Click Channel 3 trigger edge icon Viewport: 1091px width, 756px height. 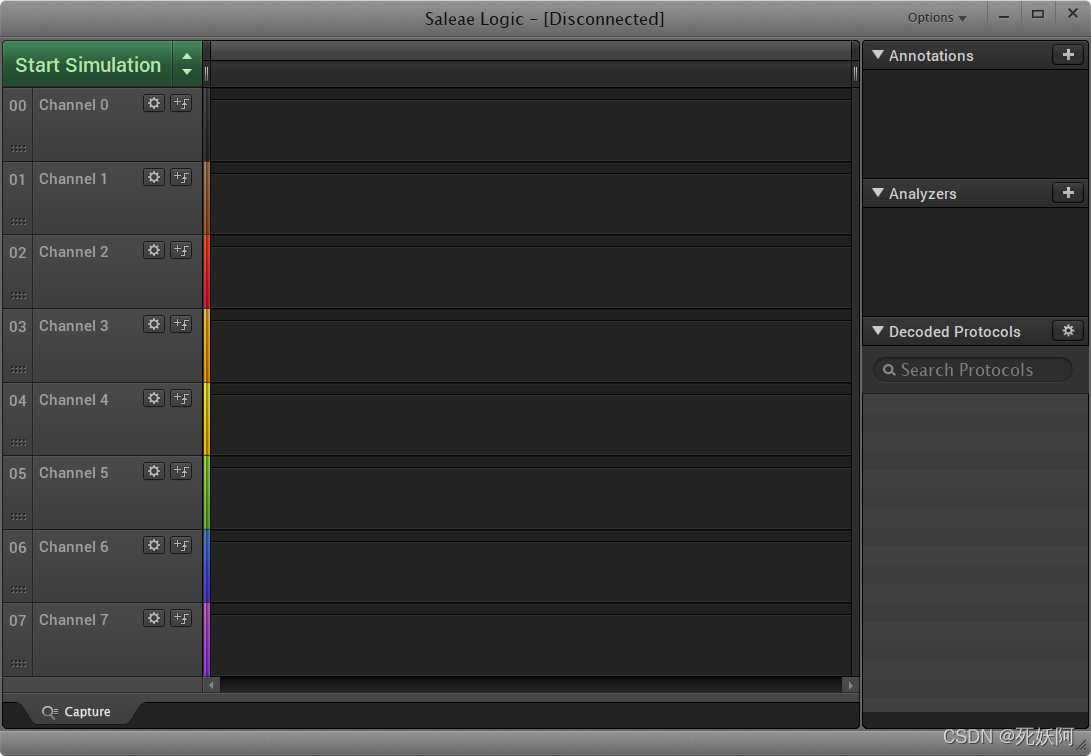pyautogui.click(x=181, y=324)
